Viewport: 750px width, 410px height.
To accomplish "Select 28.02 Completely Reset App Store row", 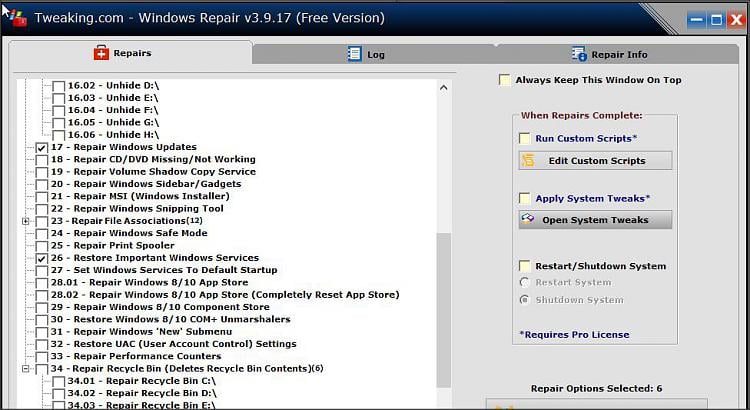I will click(x=225, y=295).
